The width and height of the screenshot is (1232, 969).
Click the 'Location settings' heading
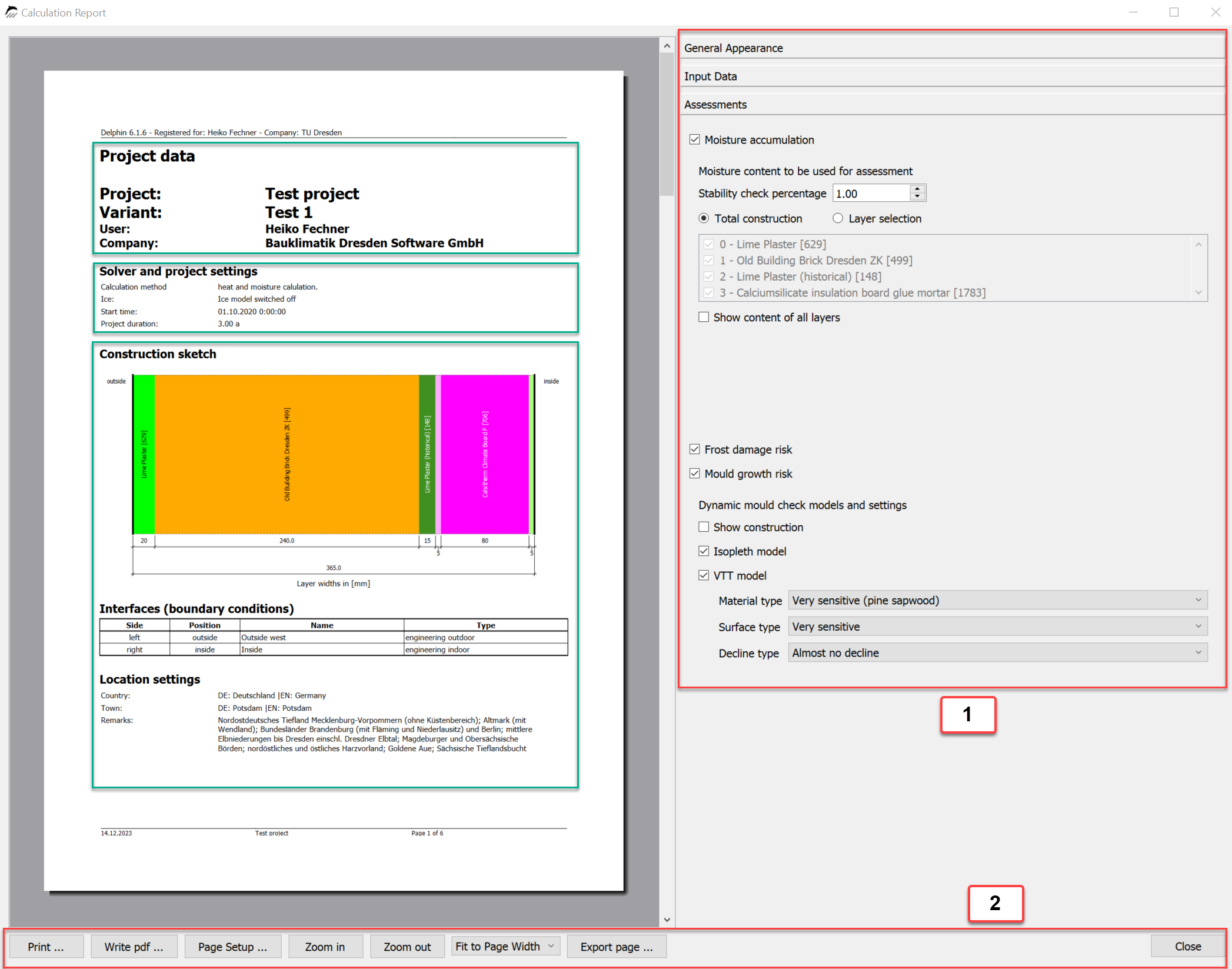pos(150,680)
